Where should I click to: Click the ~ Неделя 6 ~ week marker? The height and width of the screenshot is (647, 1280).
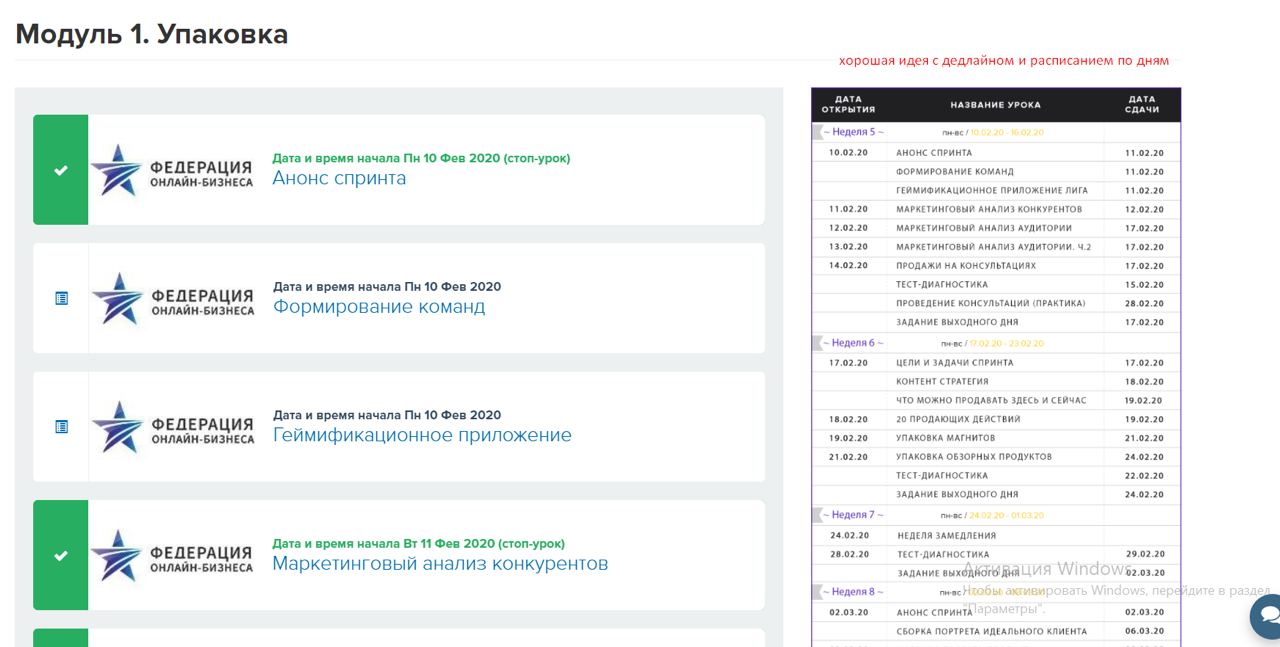pyautogui.click(x=854, y=343)
